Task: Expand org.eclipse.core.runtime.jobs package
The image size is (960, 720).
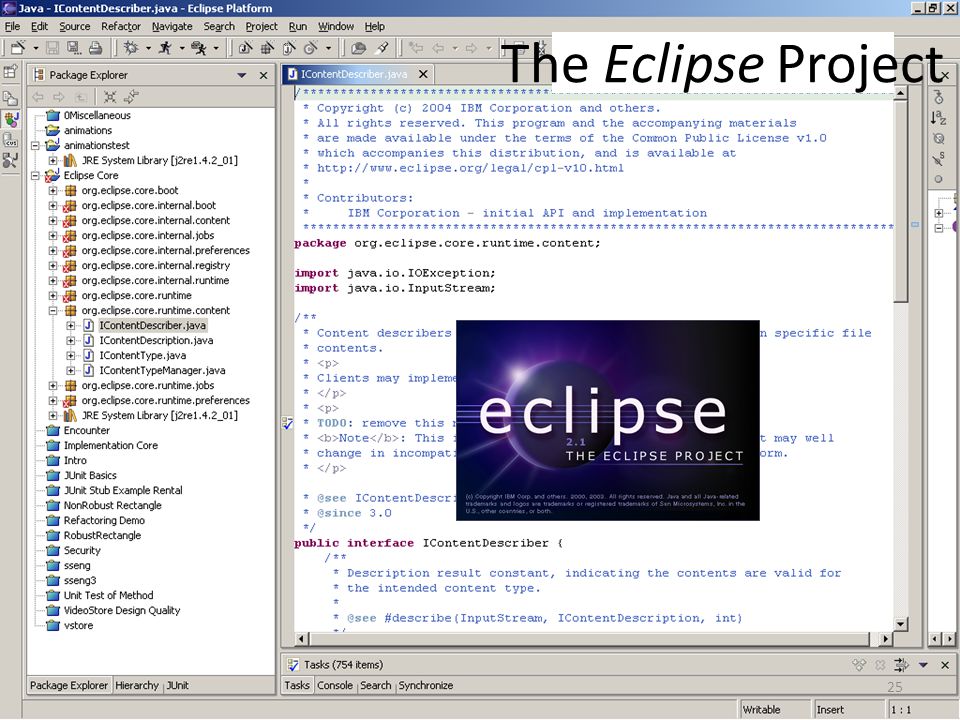Action: (x=53, y=386)
